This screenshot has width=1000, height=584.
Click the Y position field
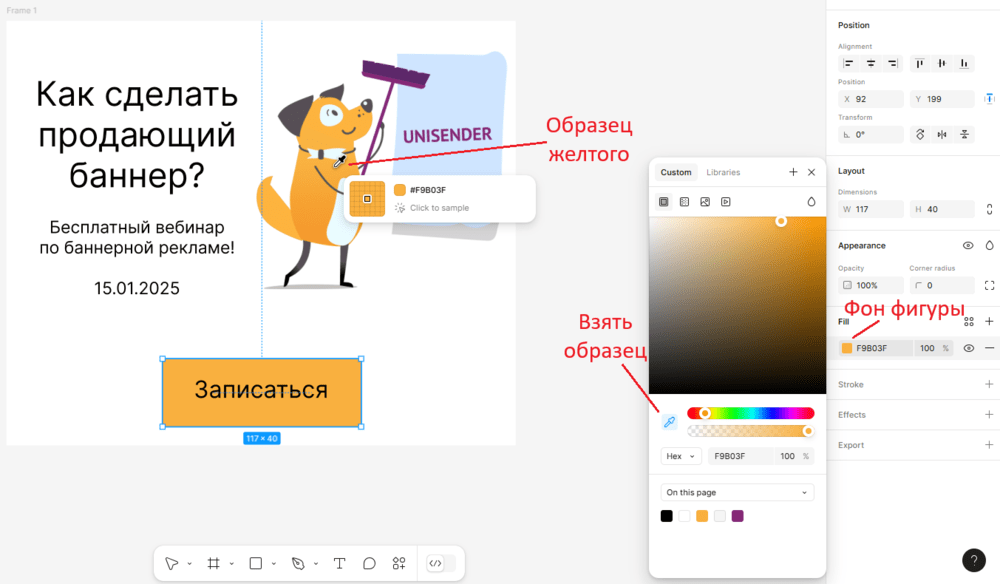pos(942,99)
